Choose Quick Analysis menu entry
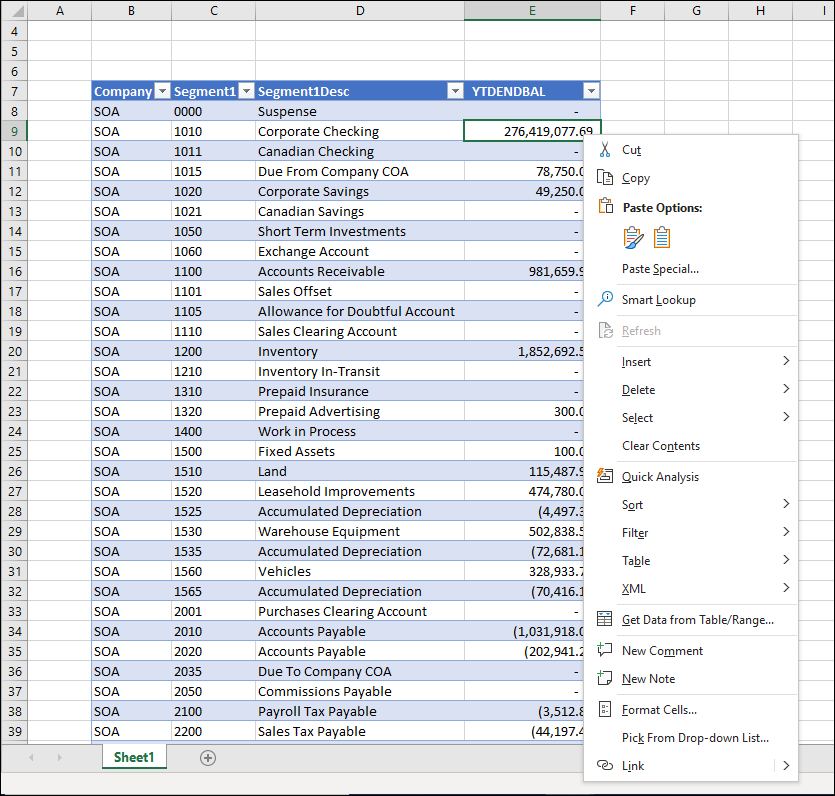 coord(660,477)
